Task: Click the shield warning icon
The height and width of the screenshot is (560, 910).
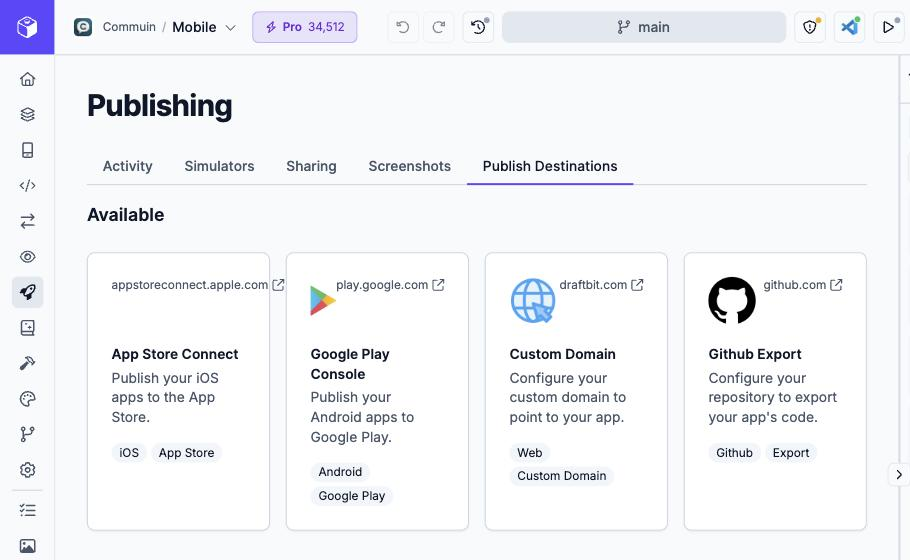Action: tap(810, 27)
